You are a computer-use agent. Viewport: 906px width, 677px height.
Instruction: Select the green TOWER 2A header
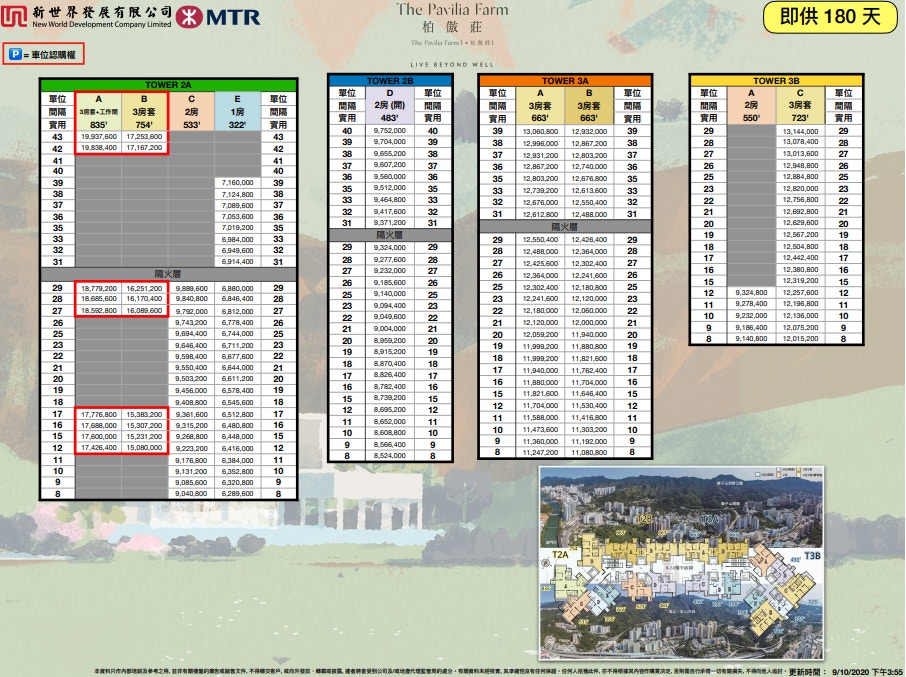pyautogui.click(x=165, y=85)
